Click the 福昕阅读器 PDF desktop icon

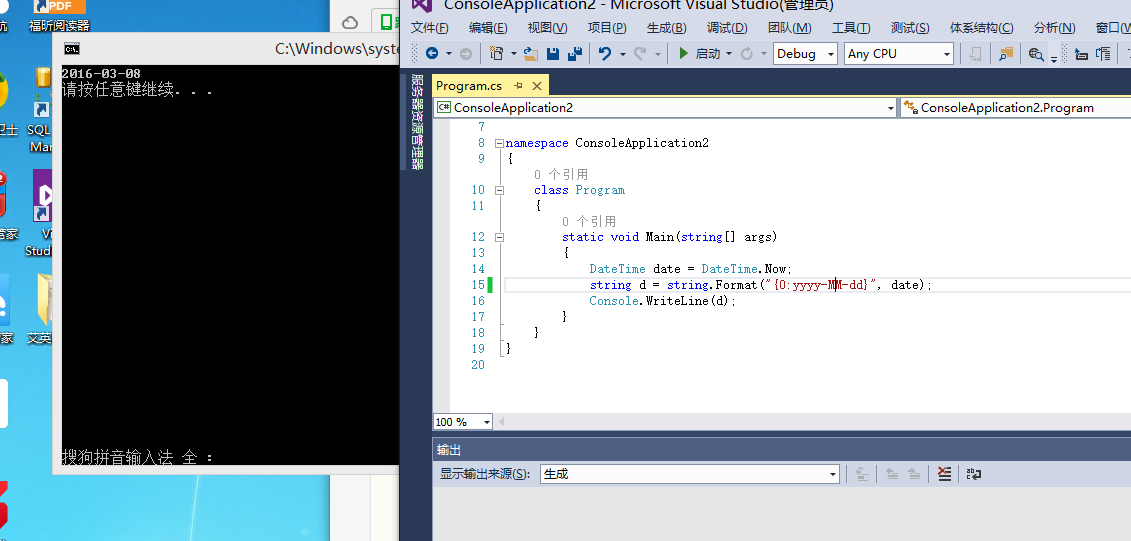(59, 16)
